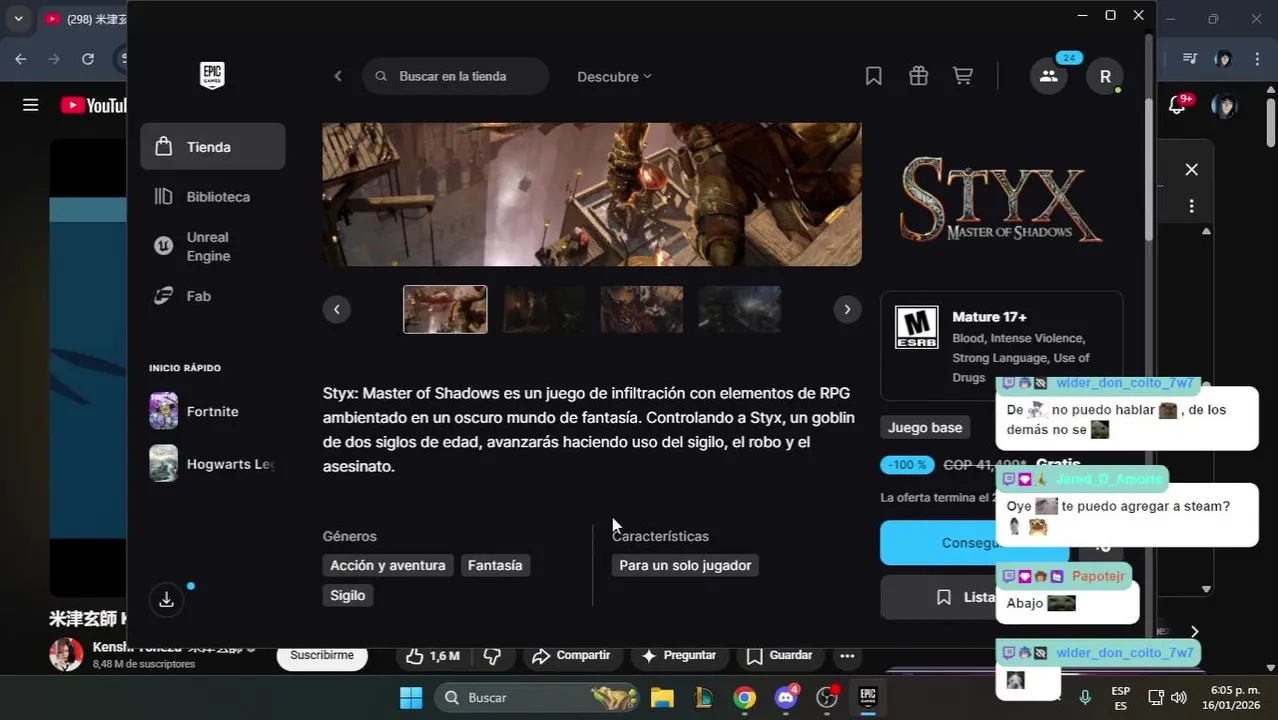The image size is (1278, 720).
Task: Select the second Styx screenshot thumbnail
Action: tap(544, 309)
